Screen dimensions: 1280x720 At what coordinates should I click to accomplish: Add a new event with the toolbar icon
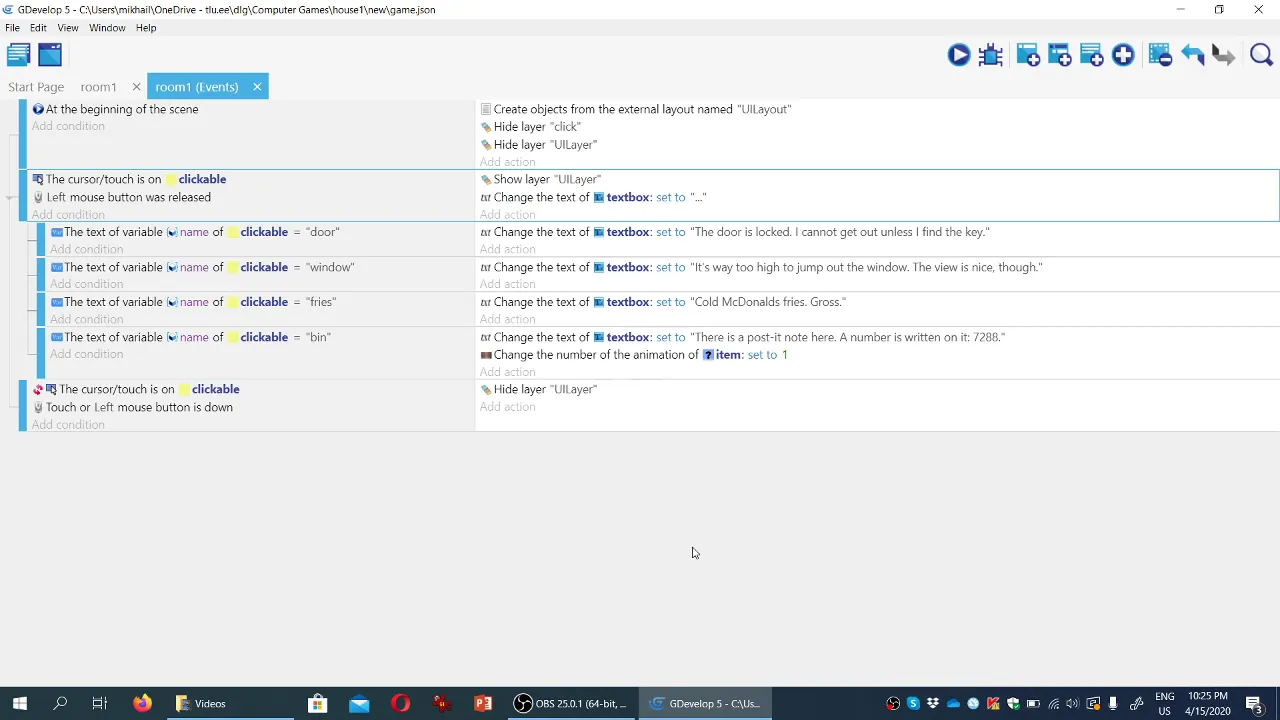click(1028, 55)
